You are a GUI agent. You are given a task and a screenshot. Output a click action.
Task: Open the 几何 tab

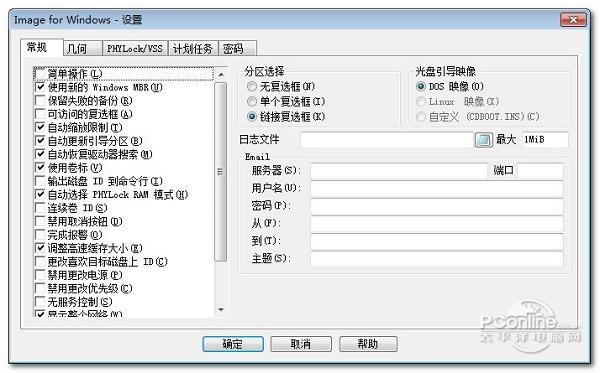(83, 49)
